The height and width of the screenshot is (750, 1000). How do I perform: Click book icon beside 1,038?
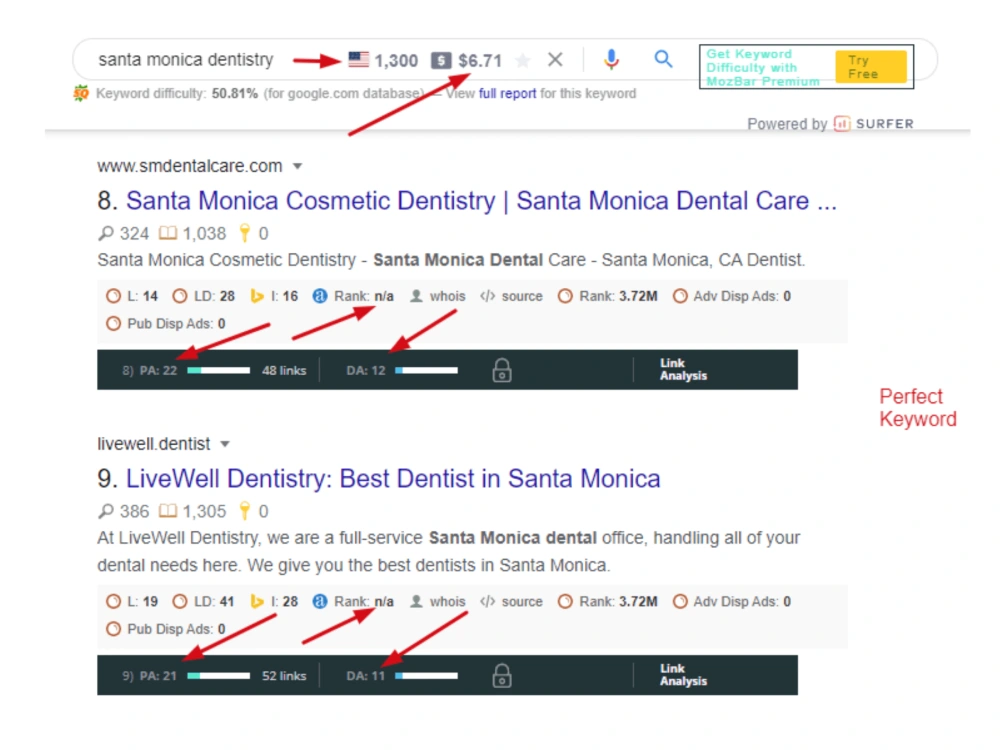coord(168,233)
